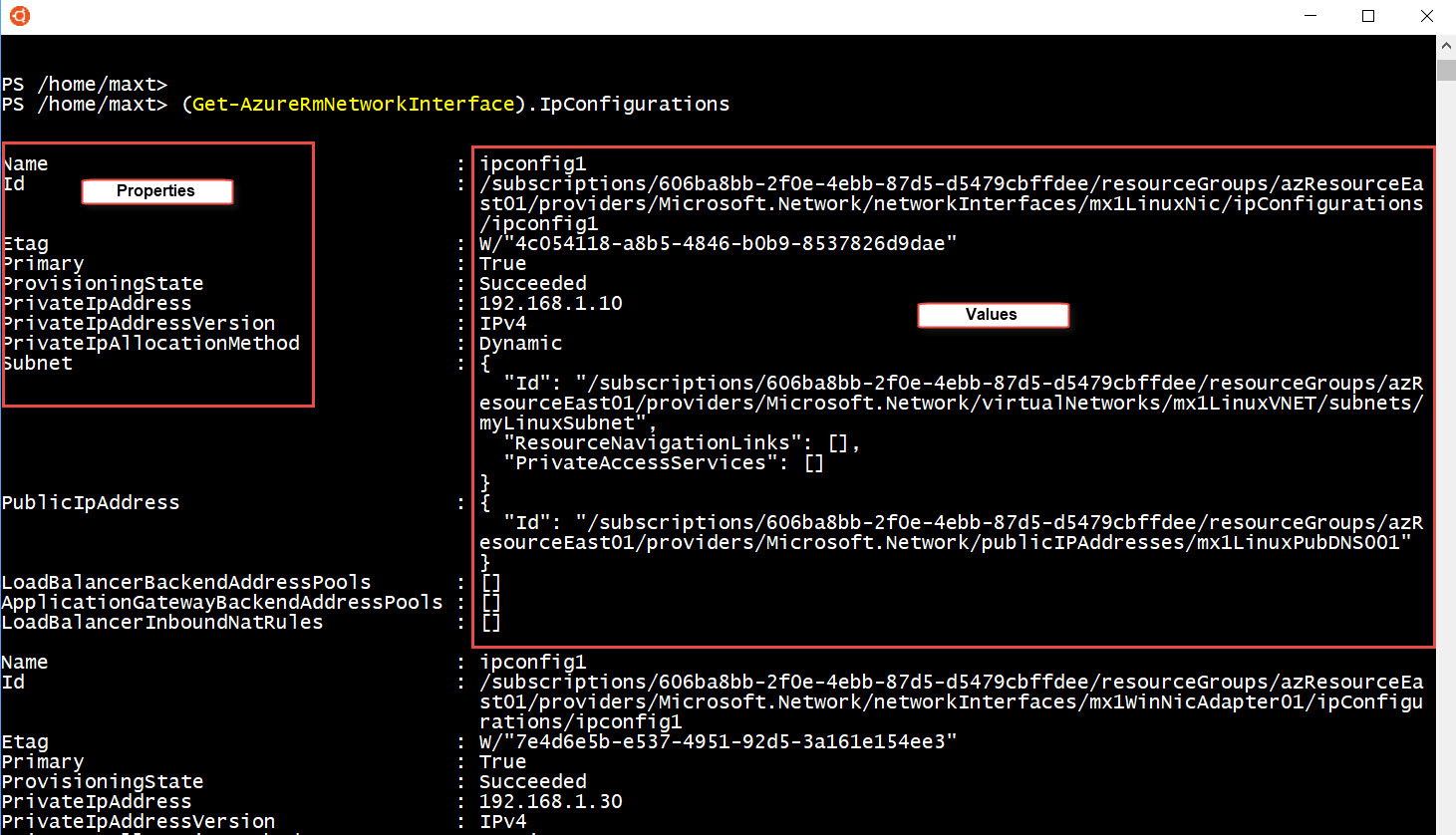Screen dimensions: 1456x835
Task: Click the scrollbar up arrow
Action: click(x=1446, y=47)
